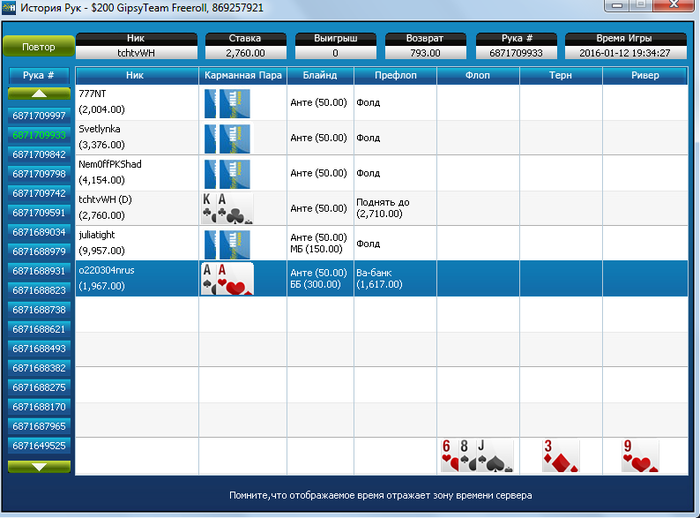Select player name 777NT
This screenshot has width=700, height=518.
[92, 94]
